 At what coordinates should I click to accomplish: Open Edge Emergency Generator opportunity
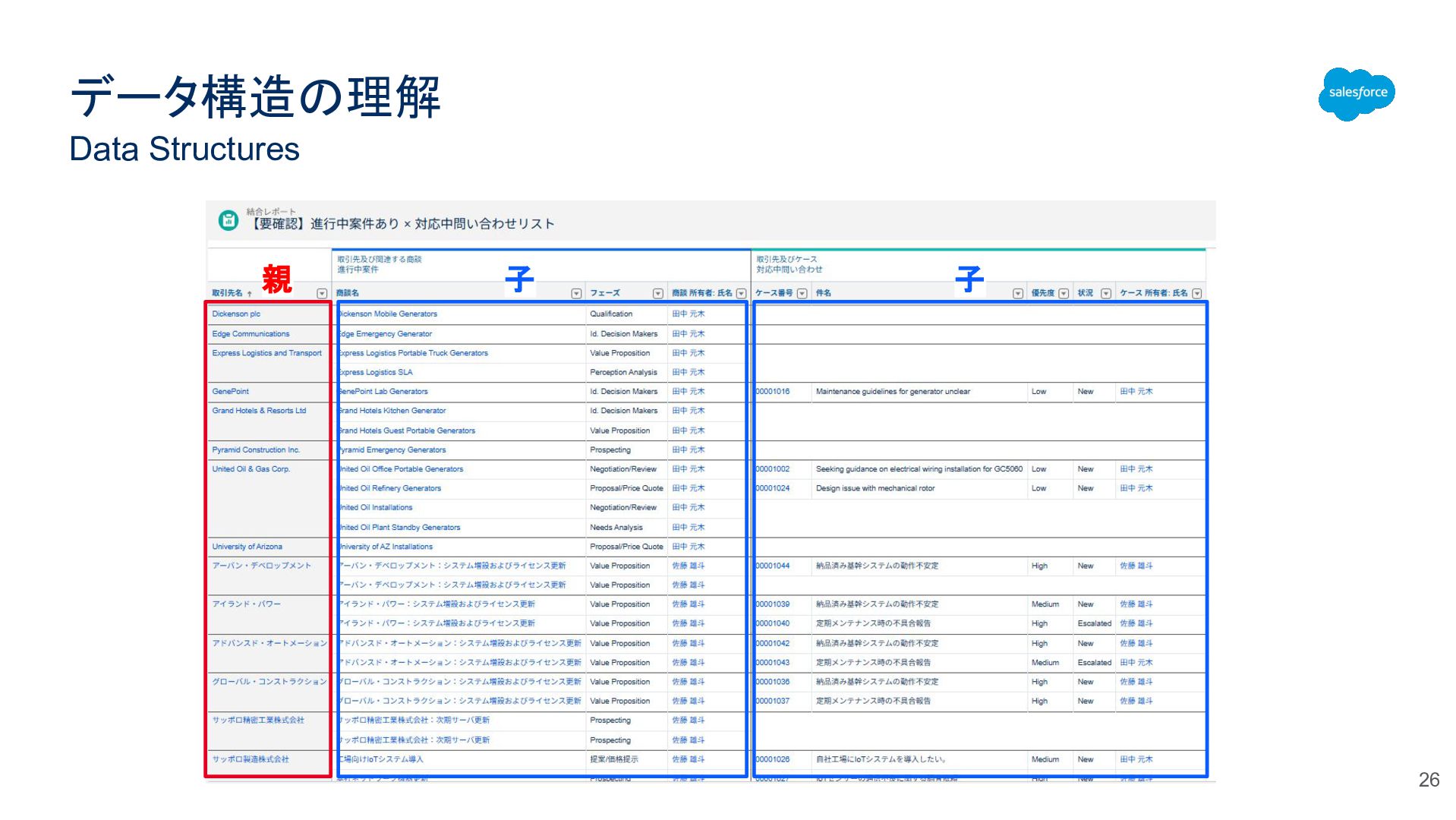386,334
